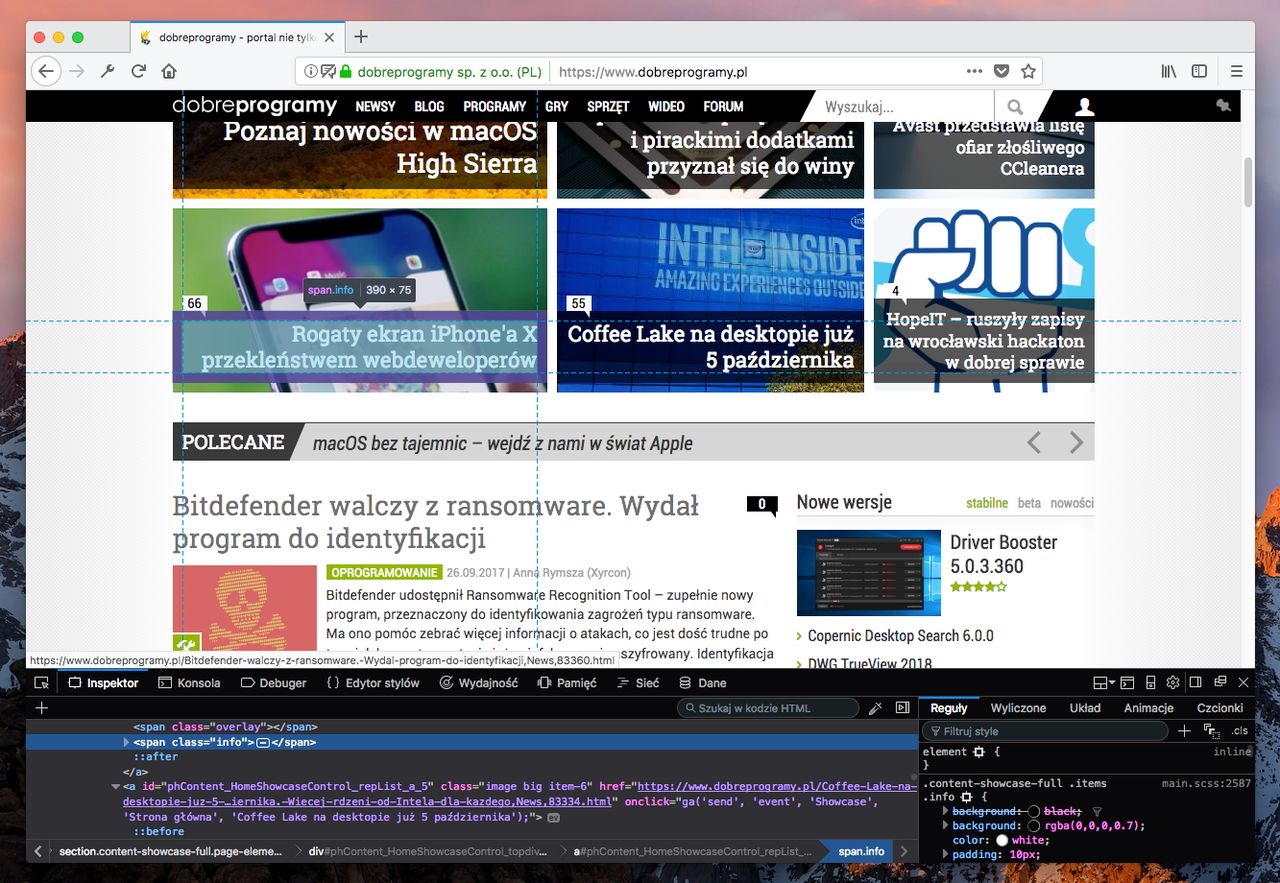
Task: Go to next polecane slide
Action: coord(1076,442)
